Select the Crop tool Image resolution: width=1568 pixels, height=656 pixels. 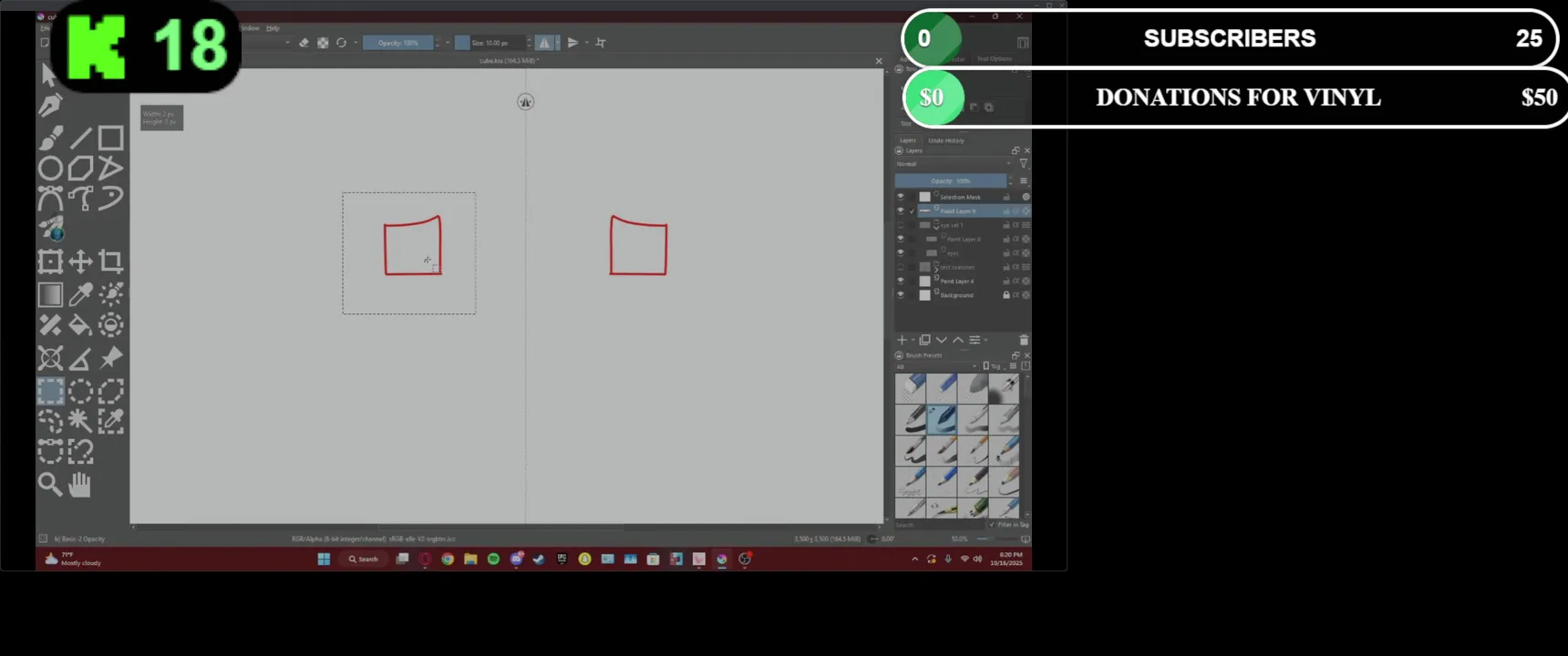click(x=110, y=262)
